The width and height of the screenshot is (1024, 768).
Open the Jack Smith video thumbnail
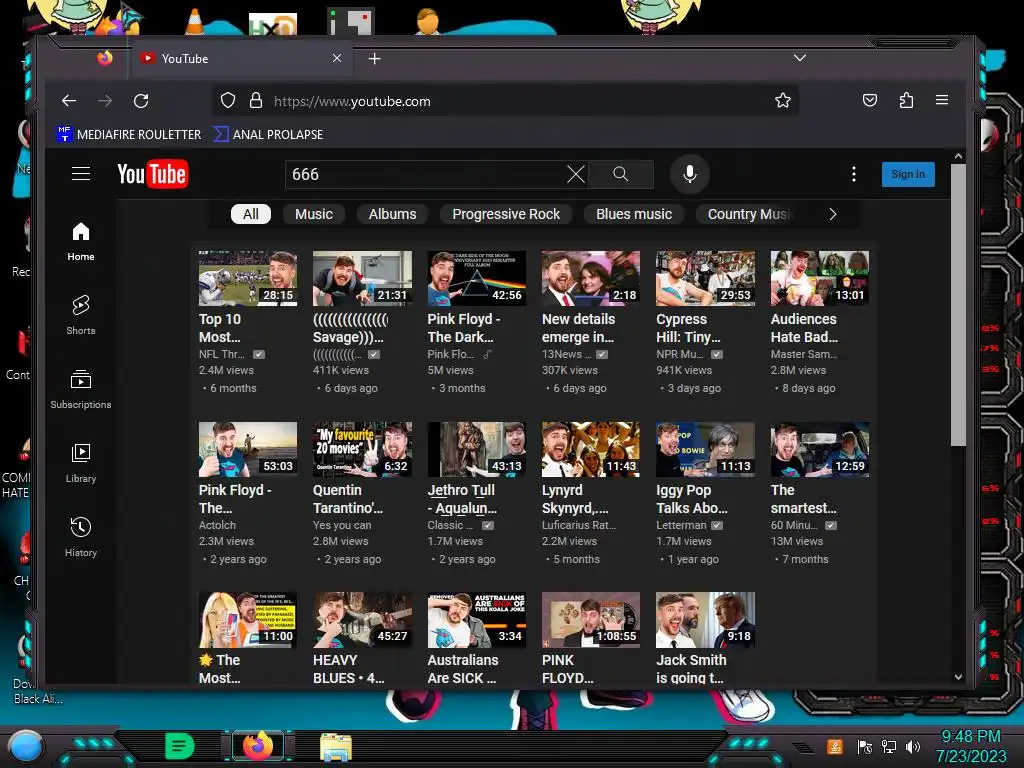coord(705,620)
